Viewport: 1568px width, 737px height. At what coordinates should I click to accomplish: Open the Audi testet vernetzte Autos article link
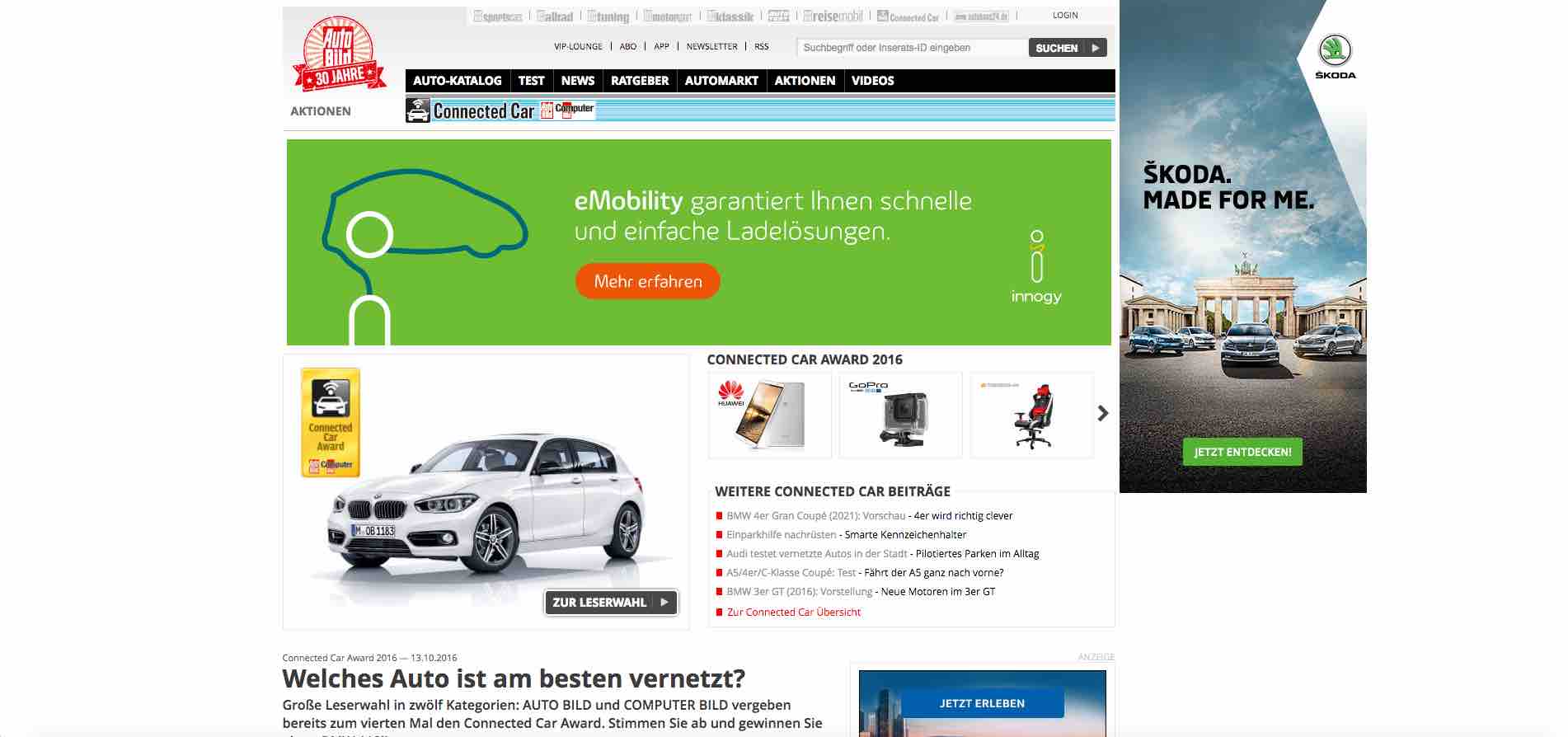pyautogui.click(x=883, y=554)
